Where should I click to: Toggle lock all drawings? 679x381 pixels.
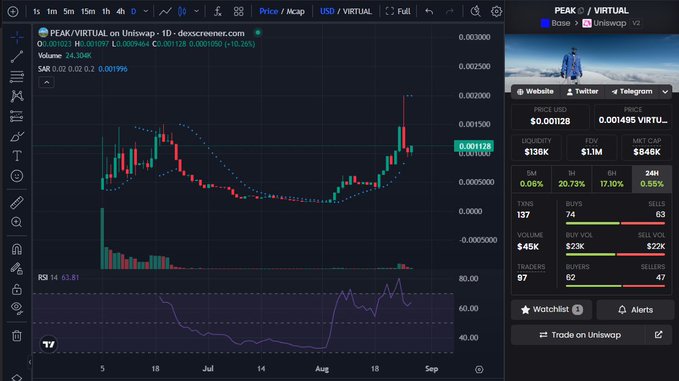click(x=17, y=289)
